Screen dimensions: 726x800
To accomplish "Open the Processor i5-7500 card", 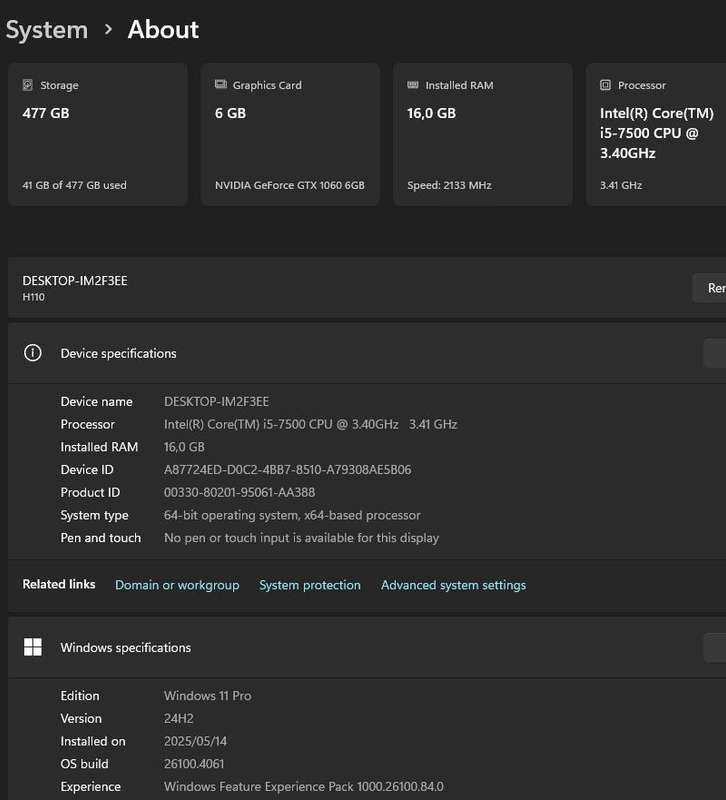I will tap(656, 135).
